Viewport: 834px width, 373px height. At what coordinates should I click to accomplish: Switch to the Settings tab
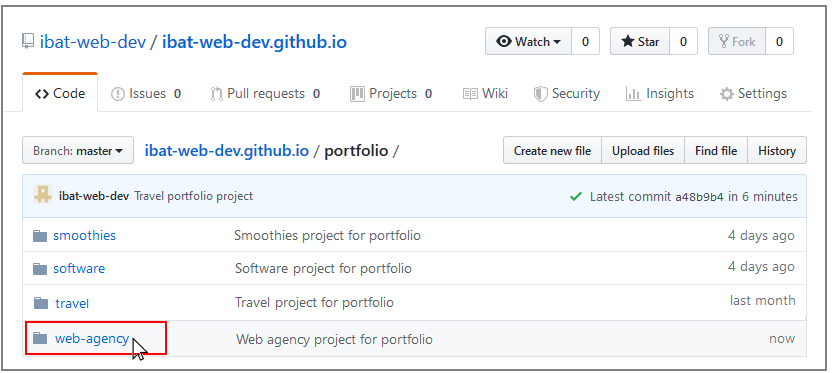tap(753, 94)
